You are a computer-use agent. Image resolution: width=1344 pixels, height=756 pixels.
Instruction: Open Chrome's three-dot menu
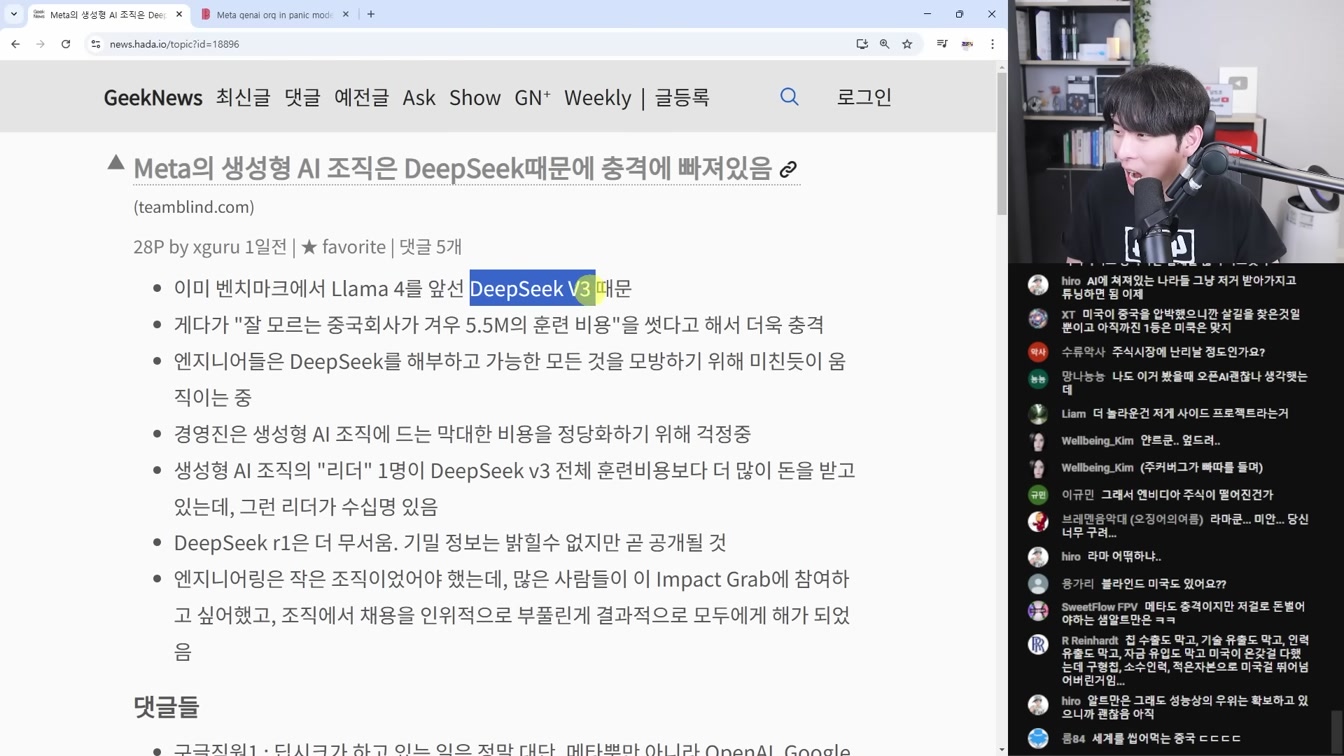click(x=992, y=44)
